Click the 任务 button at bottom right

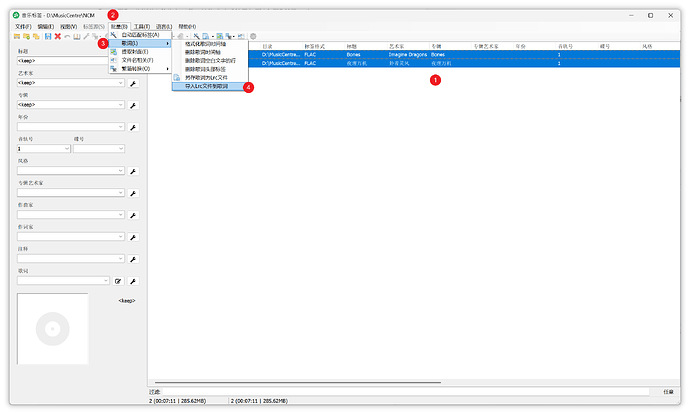[x=668, y=392]
